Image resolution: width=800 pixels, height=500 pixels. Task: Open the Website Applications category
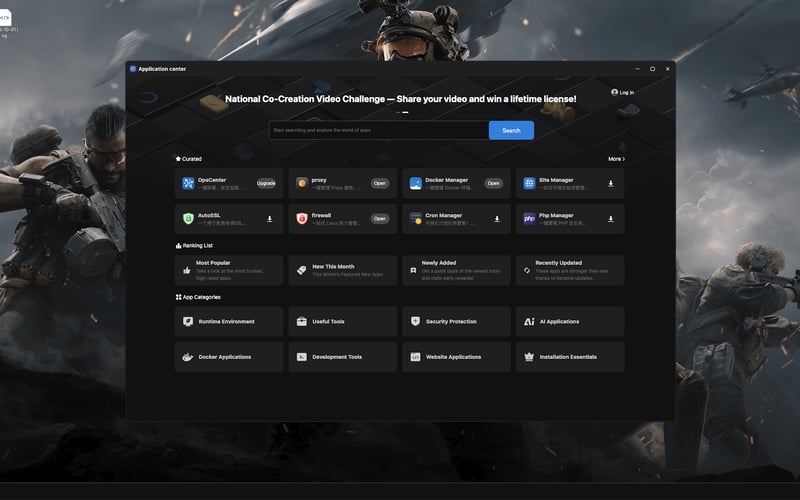tap(457, 357)
